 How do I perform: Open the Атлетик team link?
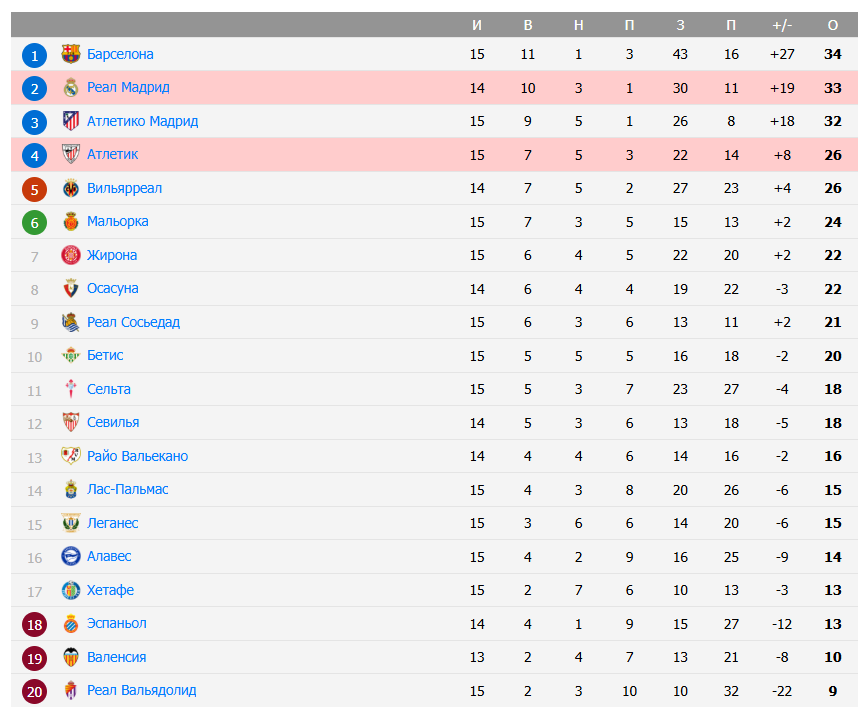click(x=112, y=154)
